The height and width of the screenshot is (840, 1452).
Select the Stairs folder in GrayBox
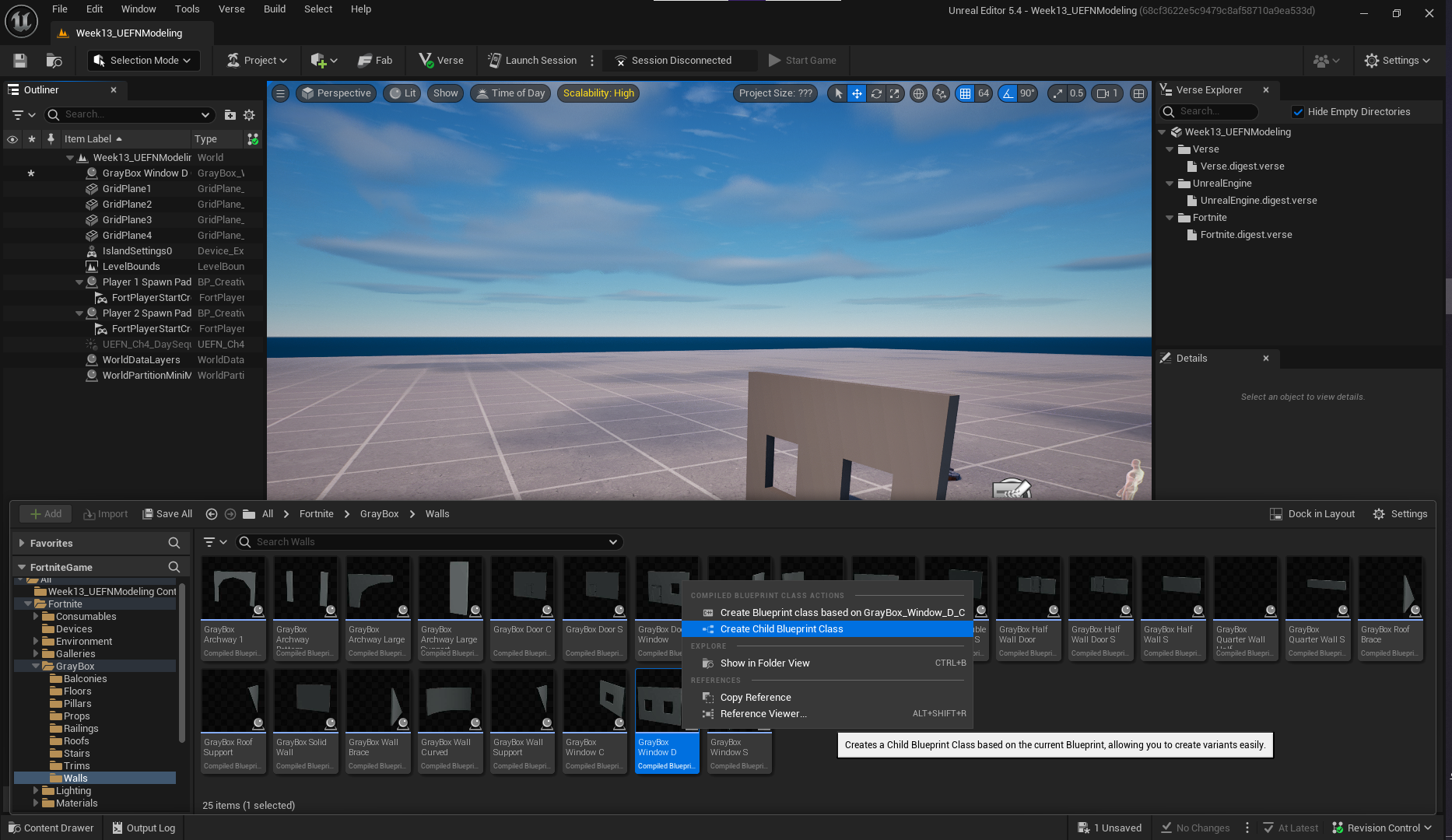click(x=76, y=754)
